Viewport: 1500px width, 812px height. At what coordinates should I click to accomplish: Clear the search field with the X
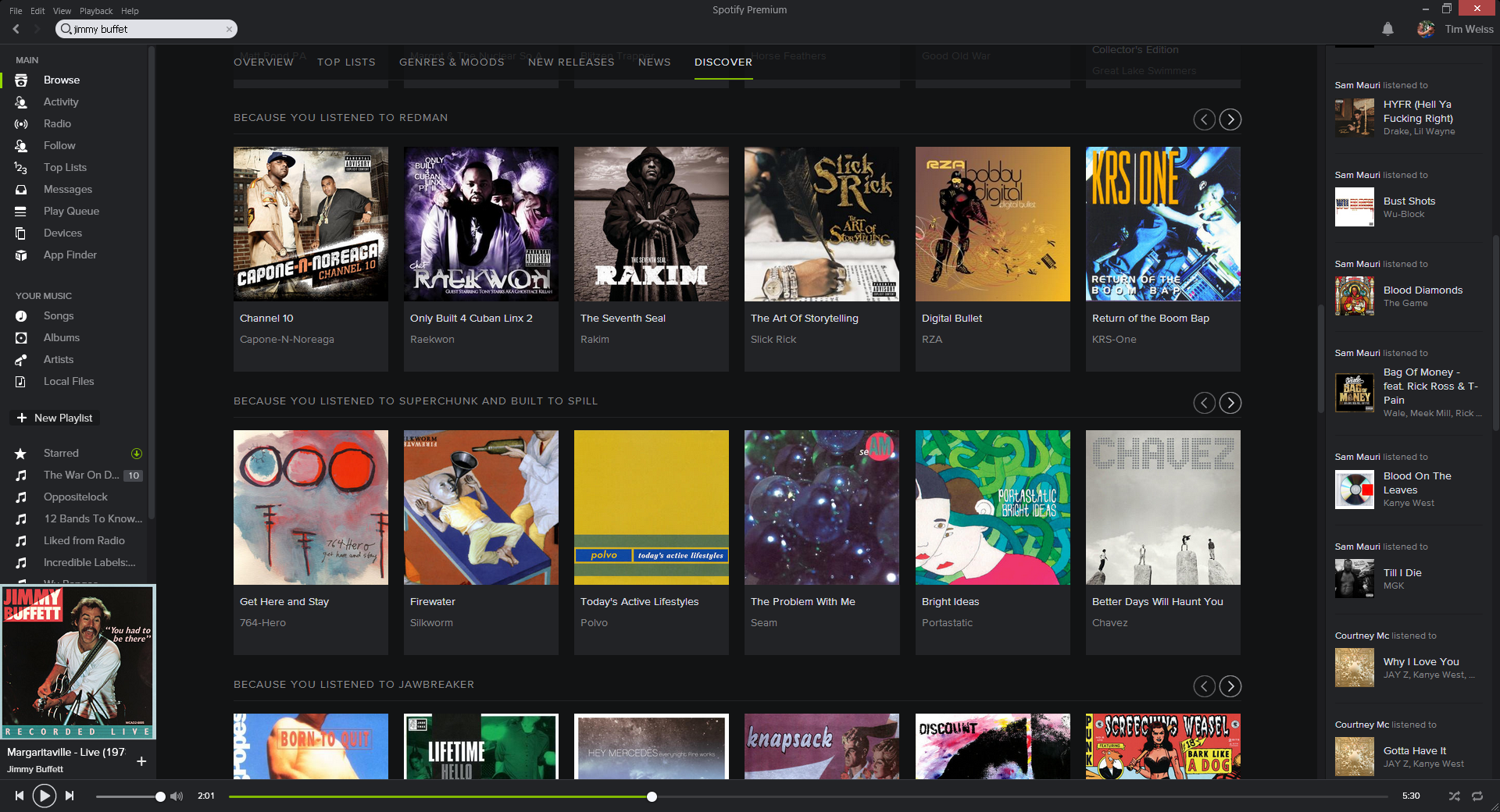coord(229,30)
